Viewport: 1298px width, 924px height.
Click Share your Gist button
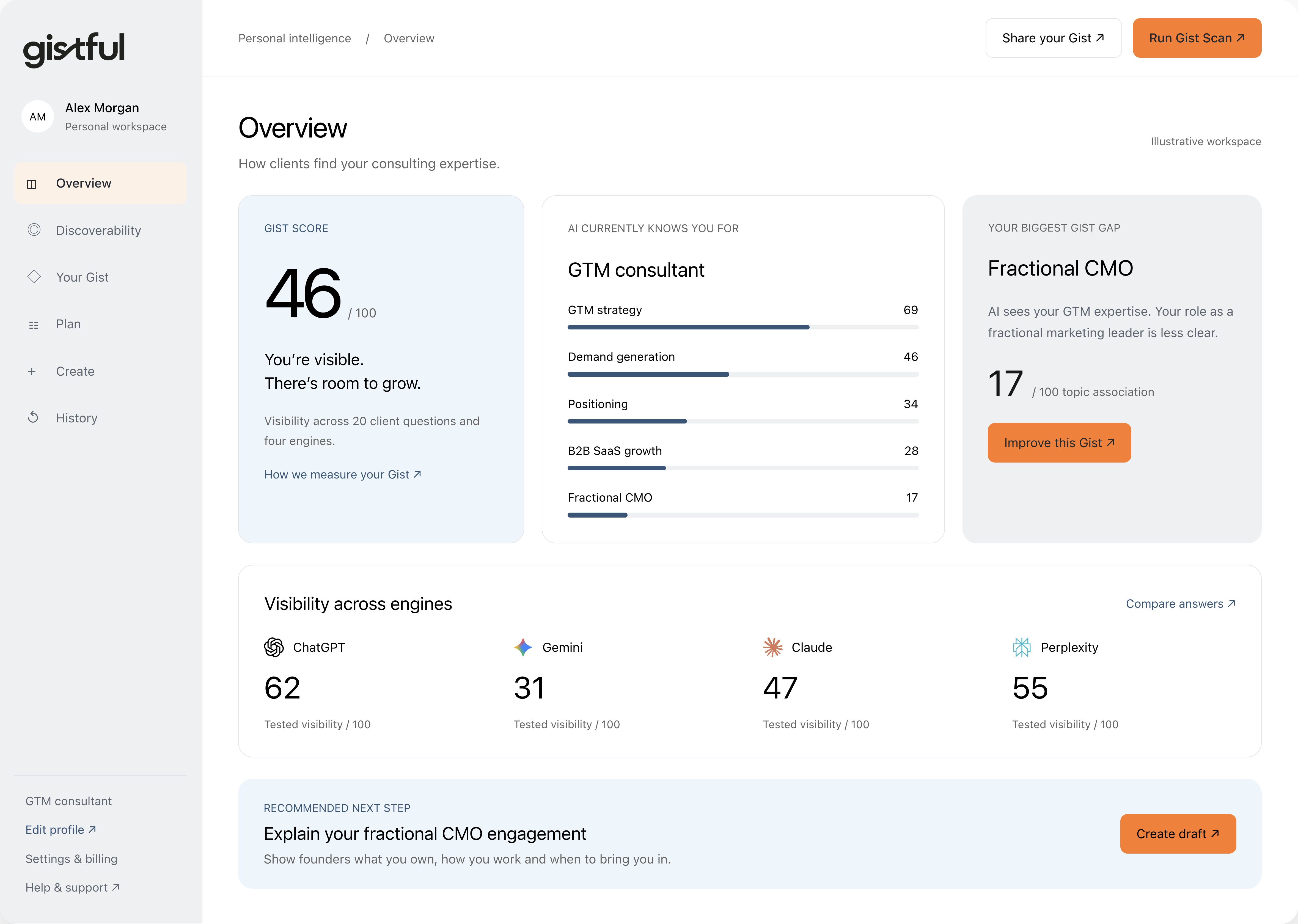(x=1054, y=38)
